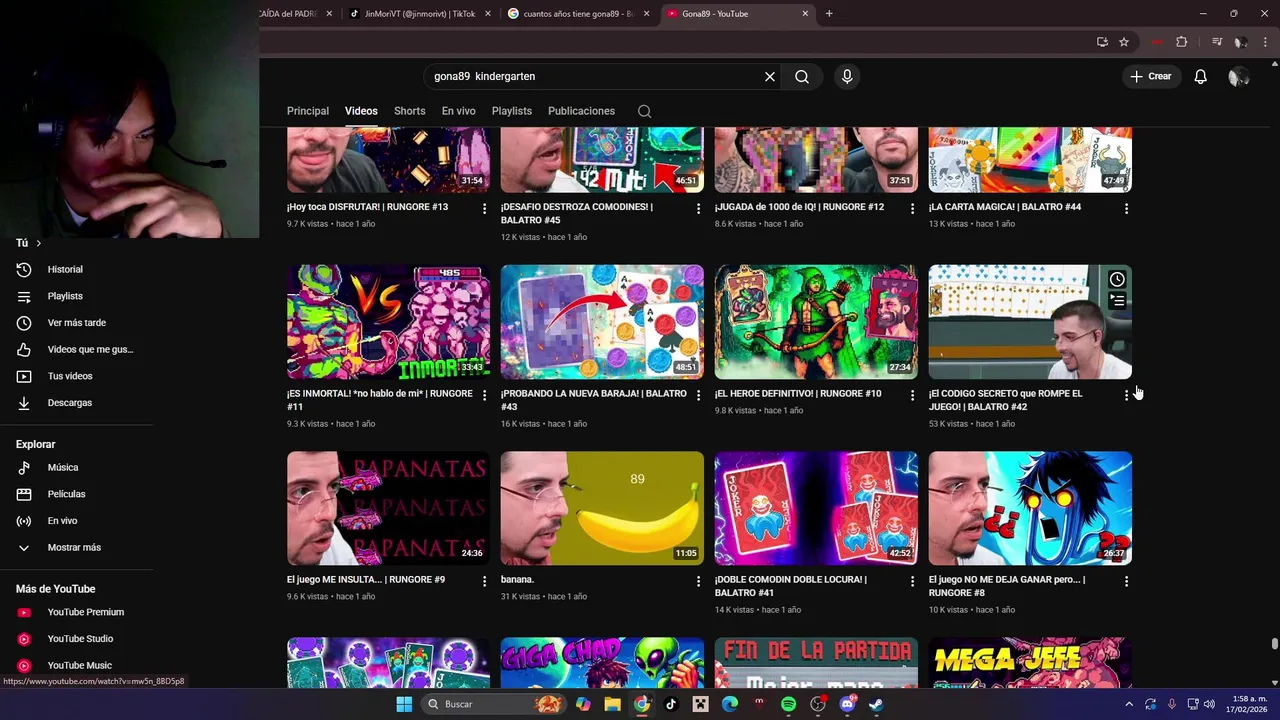Click the page scrollbar thumb
Viewport: 1280px width, 720px height.
[1274, 643]
